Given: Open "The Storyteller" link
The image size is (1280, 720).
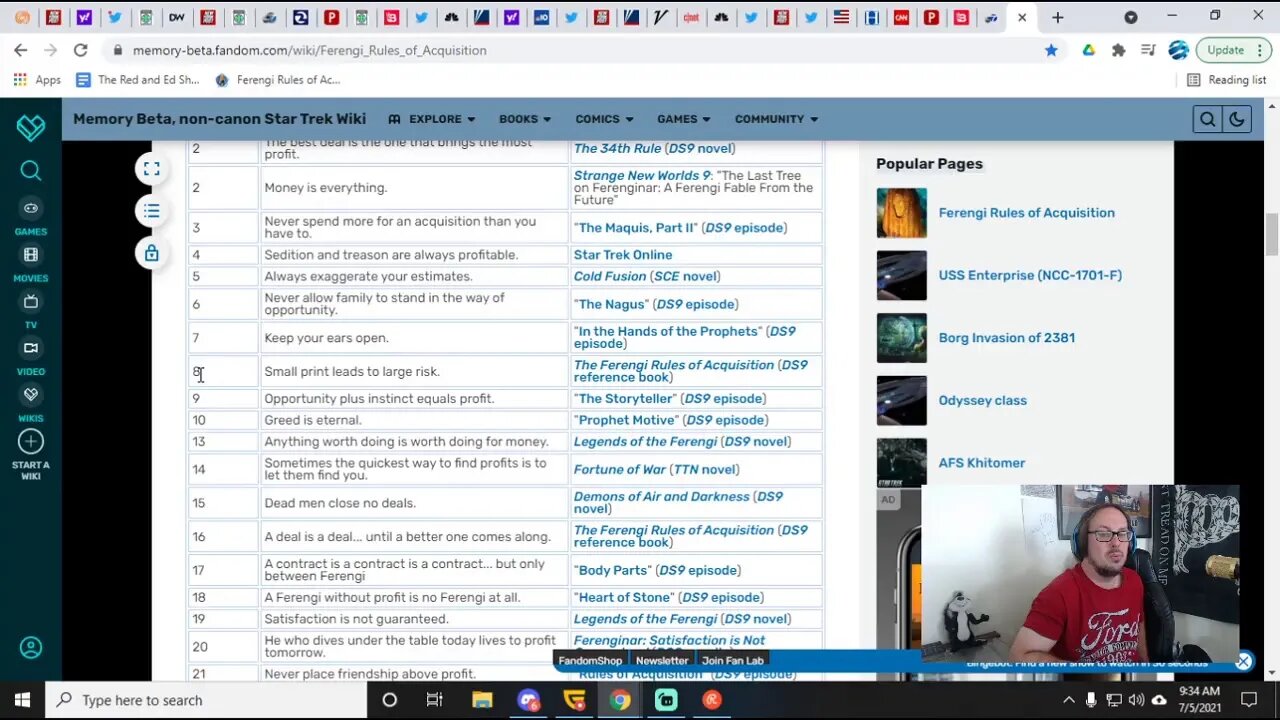Looking at the screenshot, I should click(x=625, y=399).
